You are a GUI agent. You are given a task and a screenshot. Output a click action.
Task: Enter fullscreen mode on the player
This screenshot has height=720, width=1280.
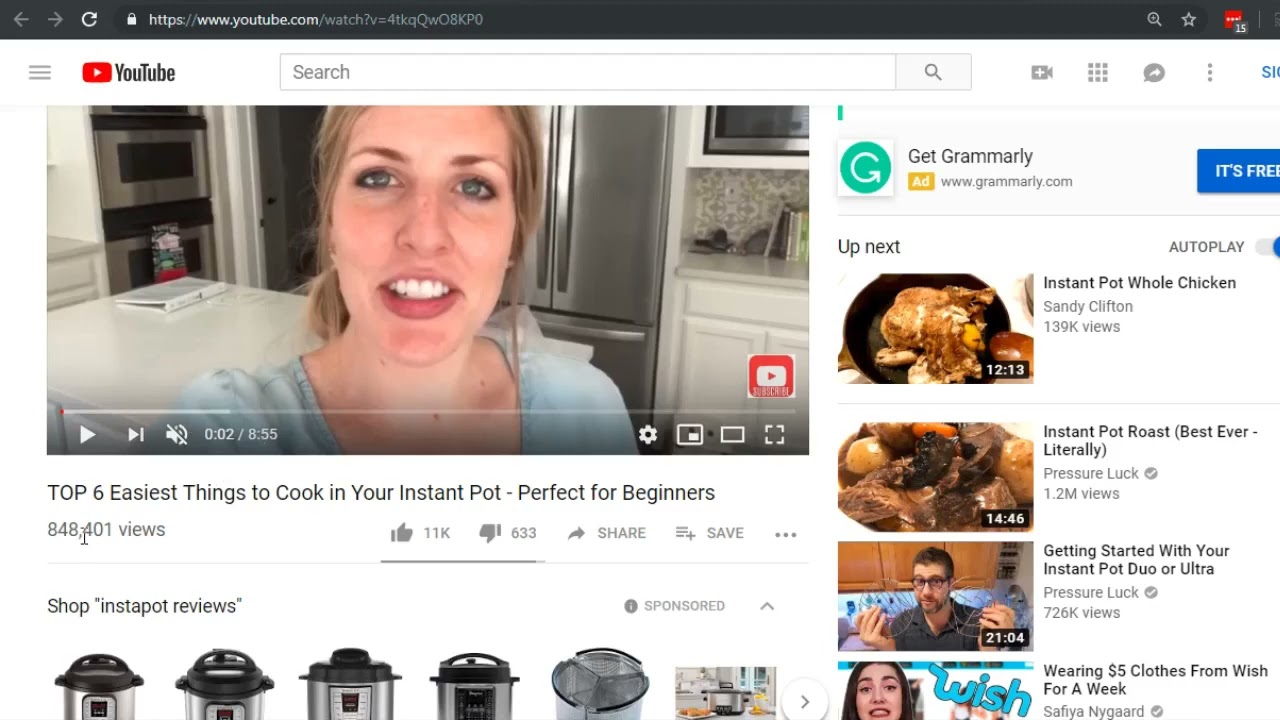pyautogui.click(x=774, y=434)
